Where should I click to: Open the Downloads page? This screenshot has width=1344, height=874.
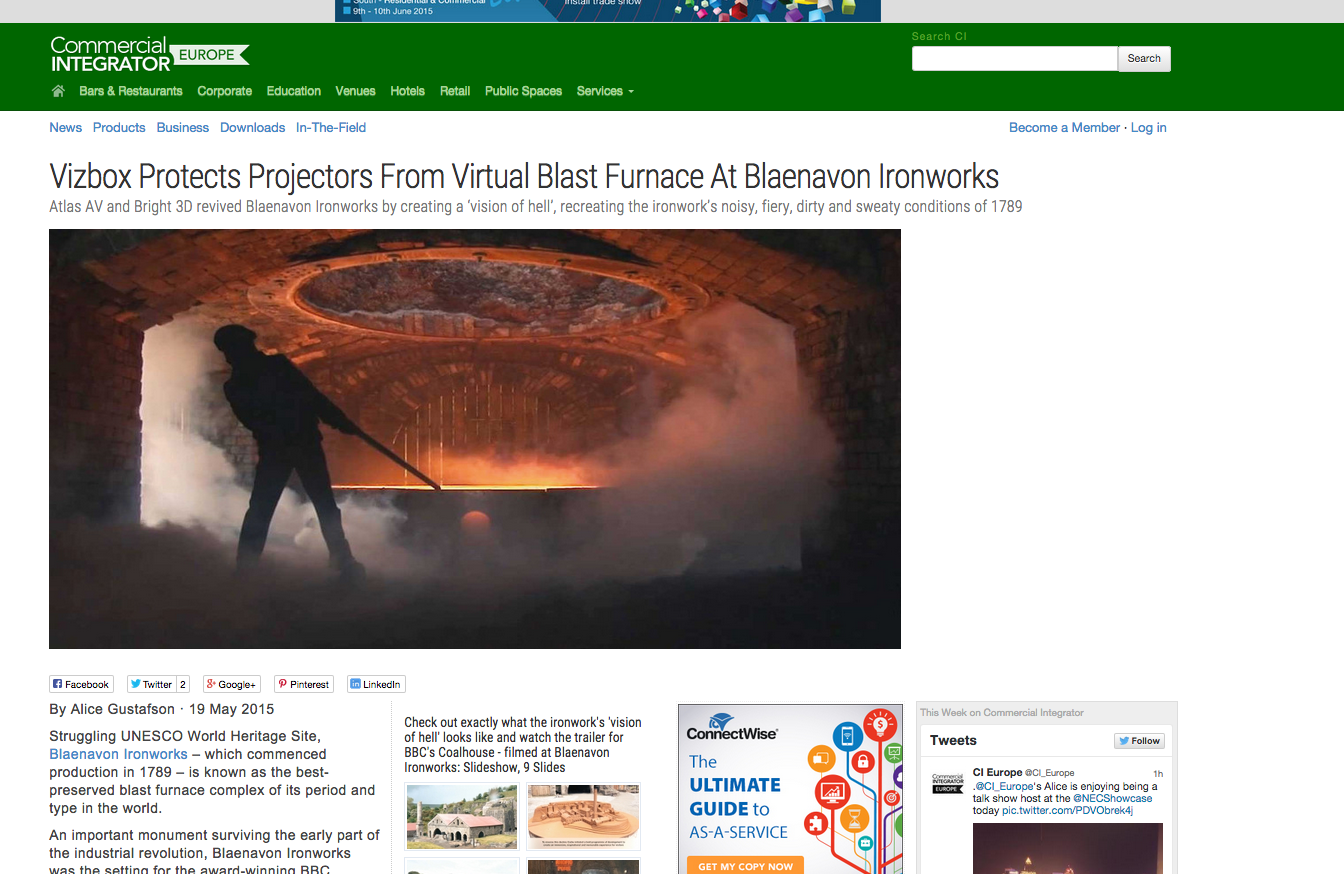tap(253, 127)
